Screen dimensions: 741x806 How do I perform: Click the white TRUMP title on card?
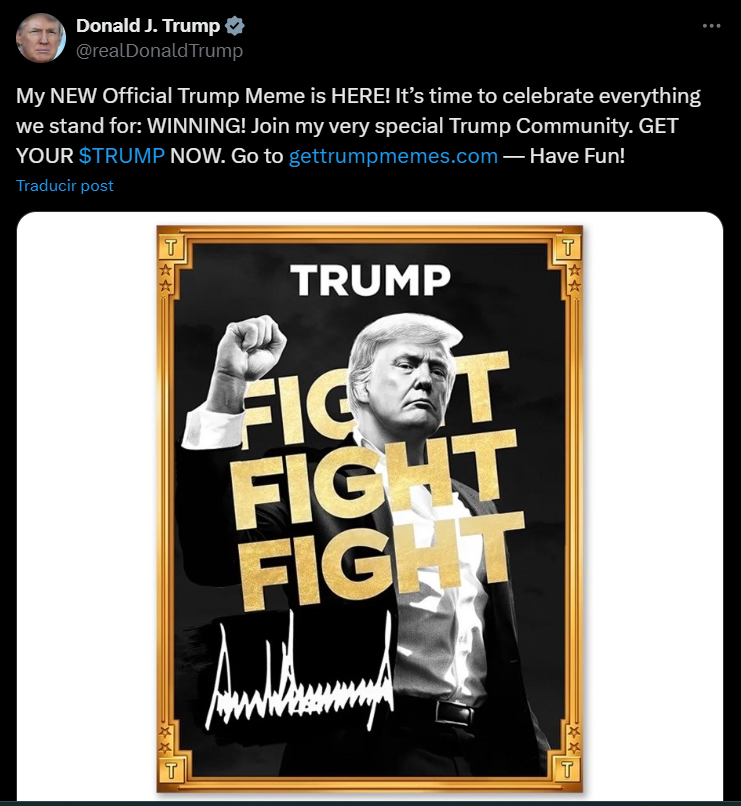(x=371, y=281)
